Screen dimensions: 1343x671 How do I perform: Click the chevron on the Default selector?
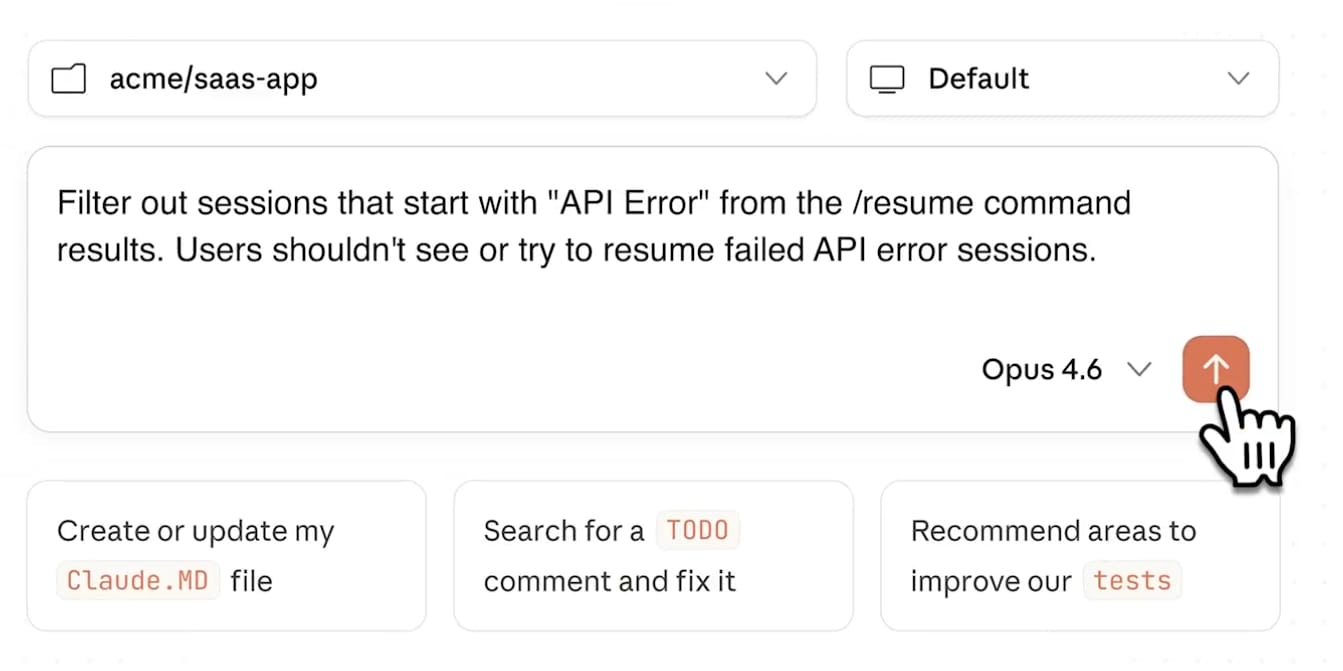click(x=1238, y=79)
